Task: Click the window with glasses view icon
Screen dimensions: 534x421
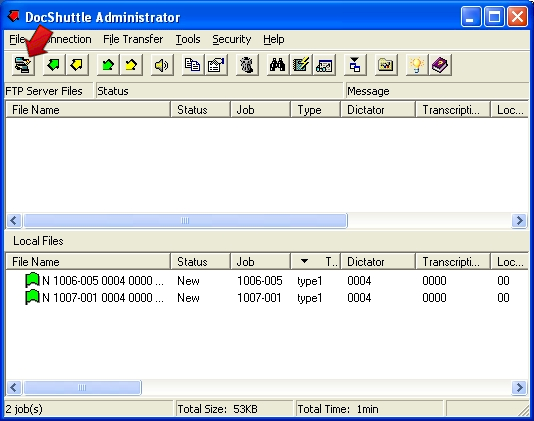Action: [324, 65]
